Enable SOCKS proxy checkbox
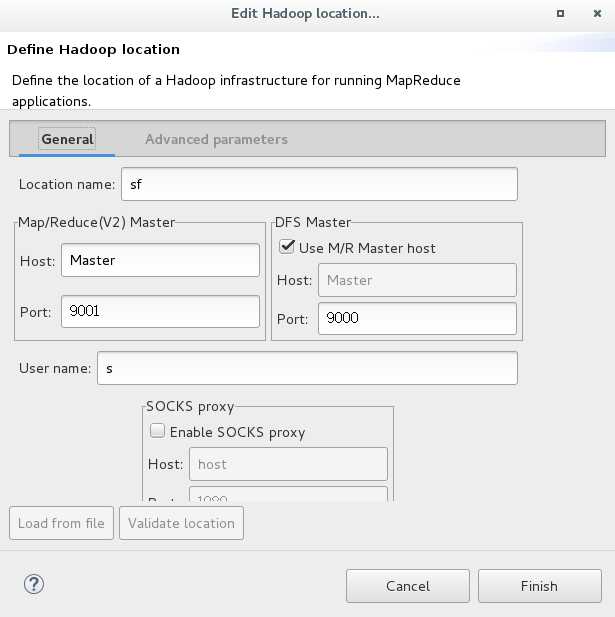 tap(157, 430)
